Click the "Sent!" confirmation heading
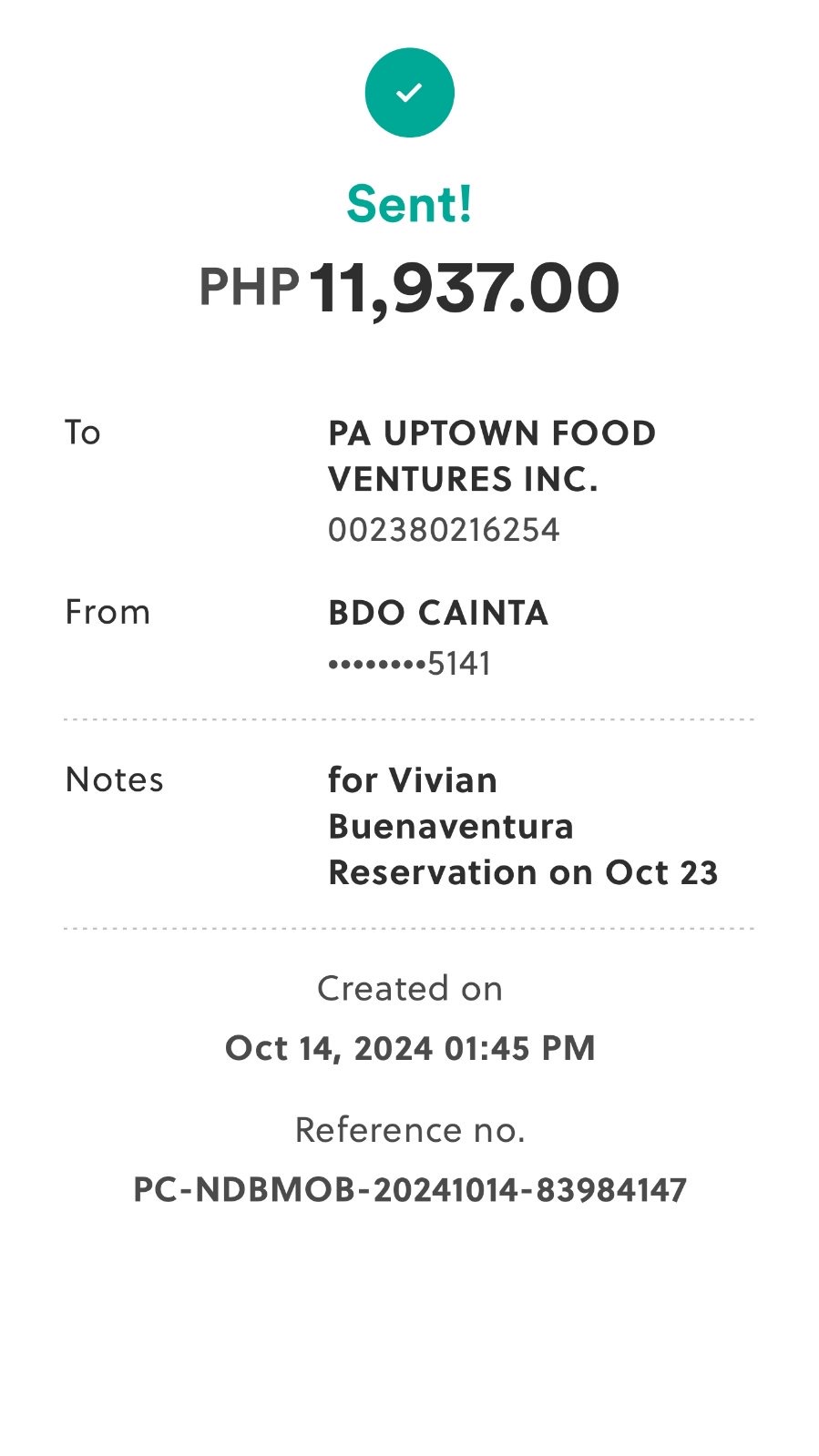This screenshot has height=1456, width=819. pos(409,204)
